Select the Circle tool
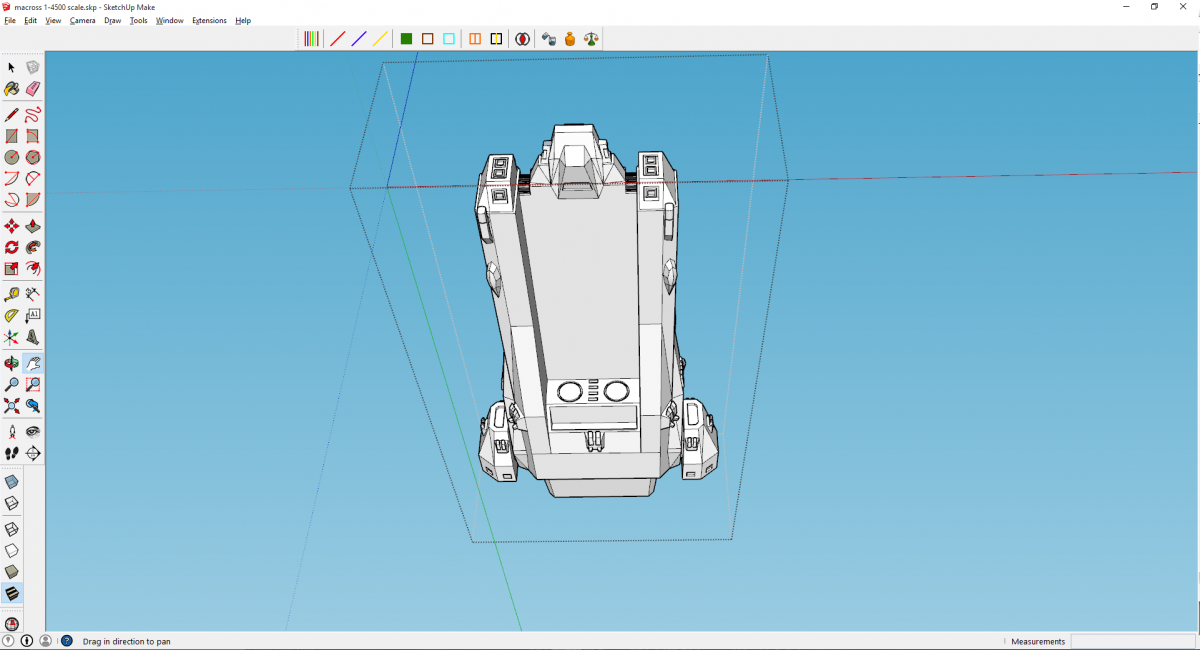Screen dimensions: 1200x650 coord(12,157)
